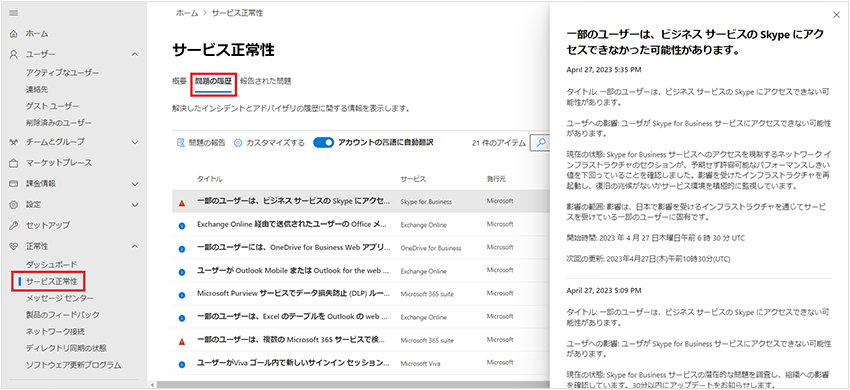Open the OneDrive for Business Web アプリ issue

click(294, 247)
